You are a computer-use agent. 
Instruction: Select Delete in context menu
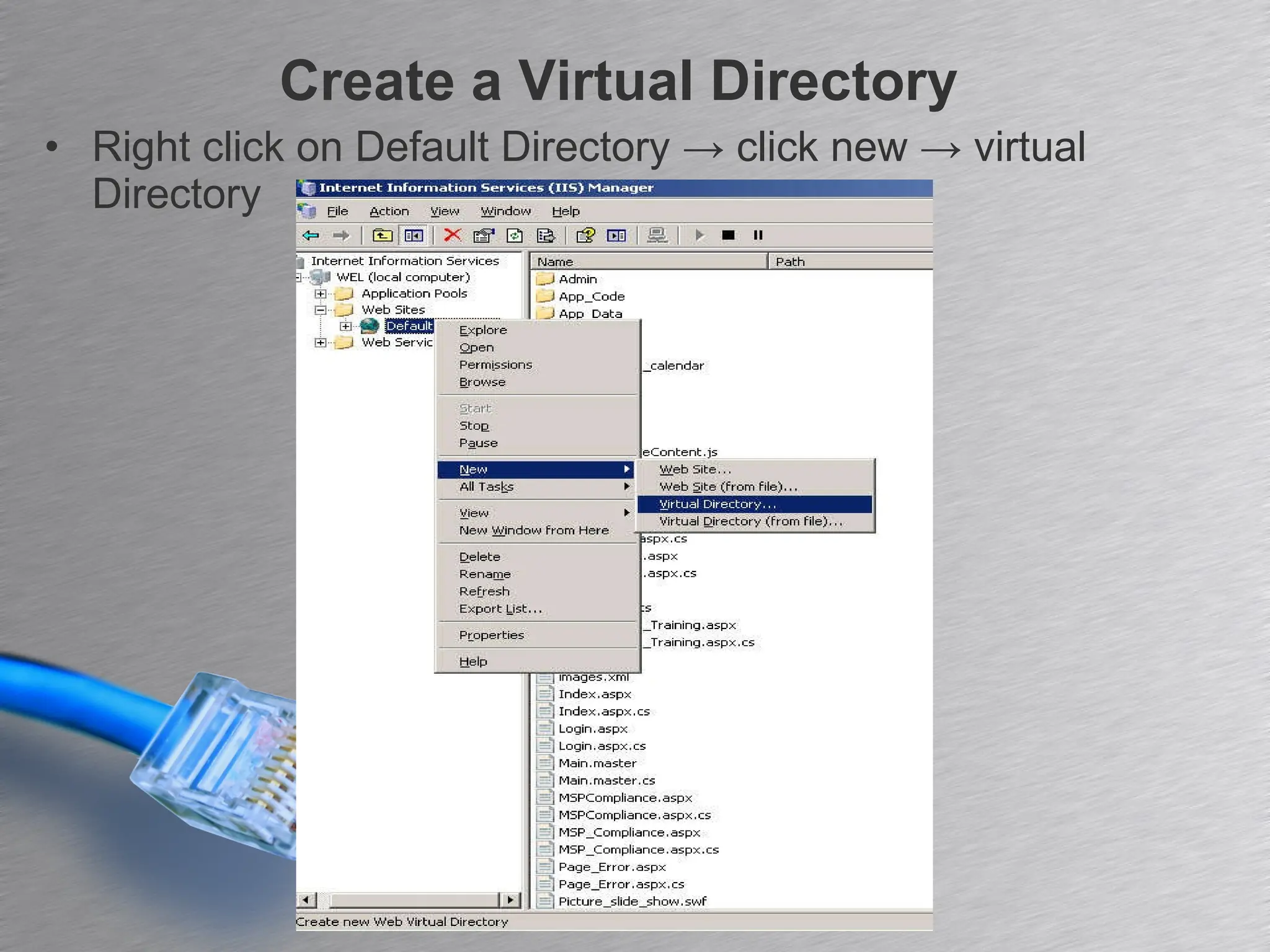click(537, 557)
